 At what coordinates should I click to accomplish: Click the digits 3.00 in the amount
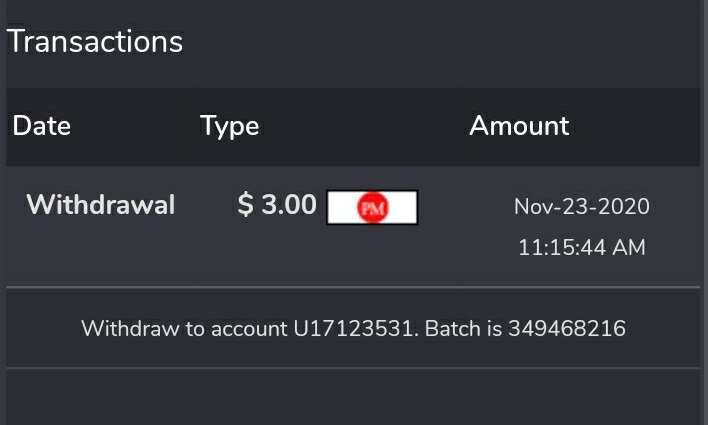(289, 205)
